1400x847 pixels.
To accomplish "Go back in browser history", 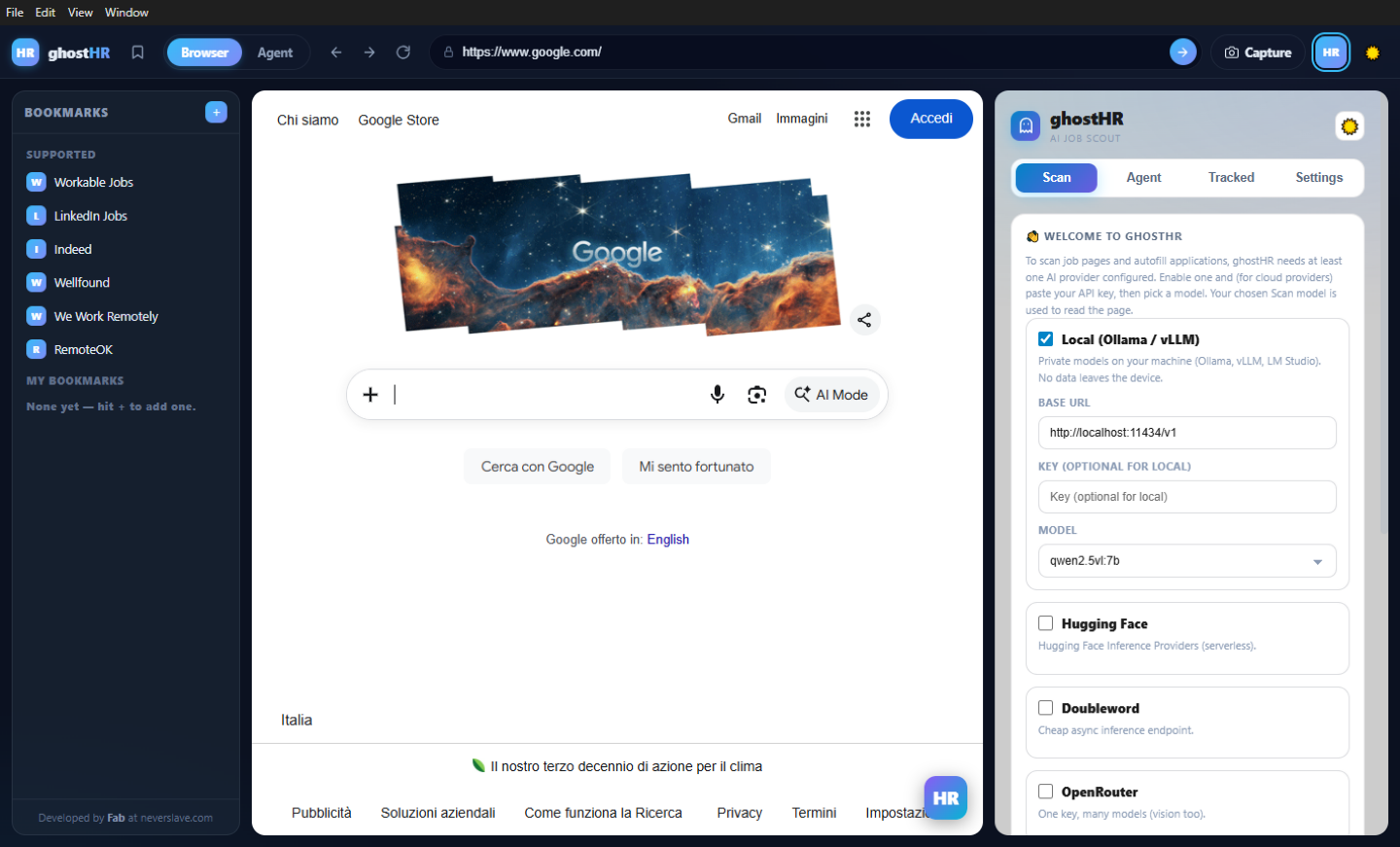I will pyautogui.click(x=336, y=53).
